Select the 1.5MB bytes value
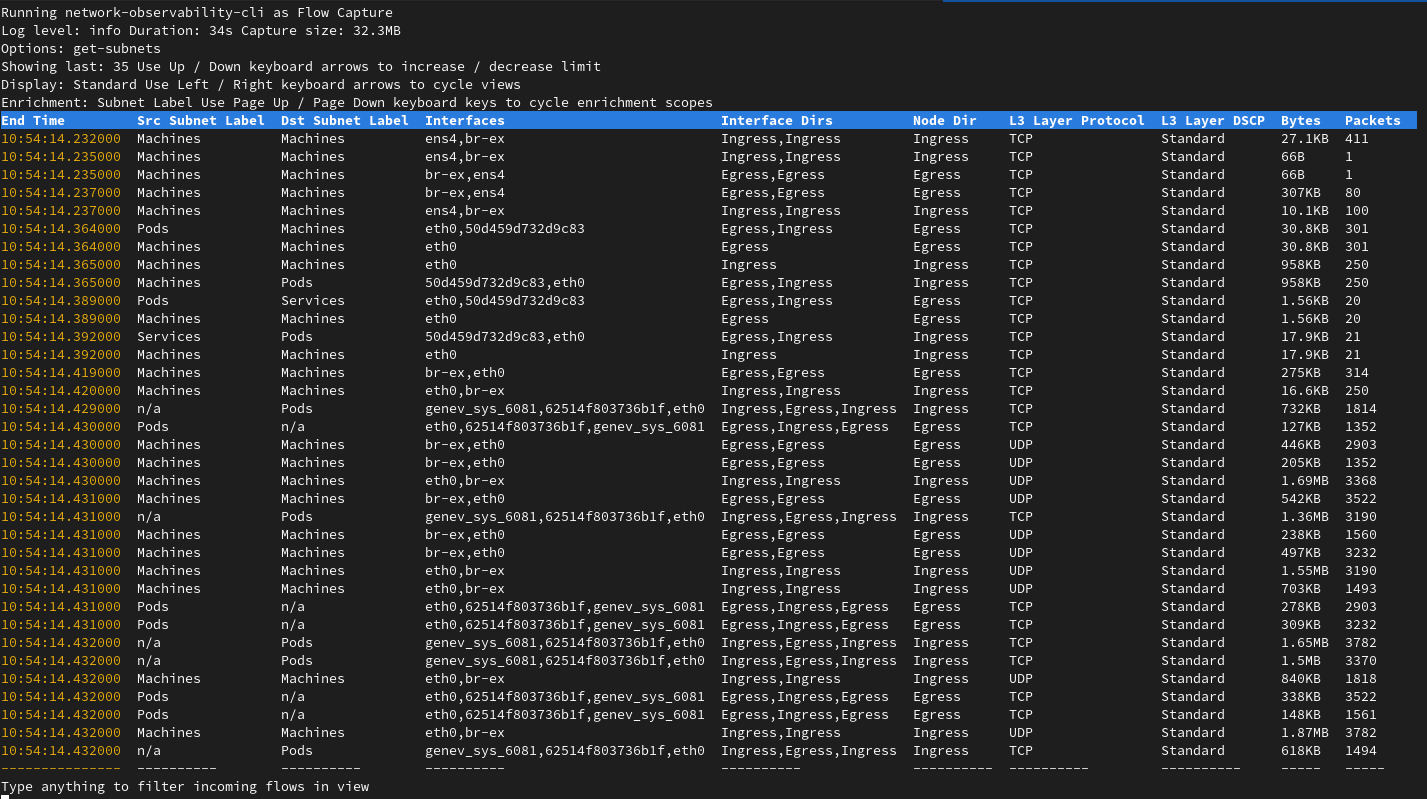 (x=1301, y=660)
